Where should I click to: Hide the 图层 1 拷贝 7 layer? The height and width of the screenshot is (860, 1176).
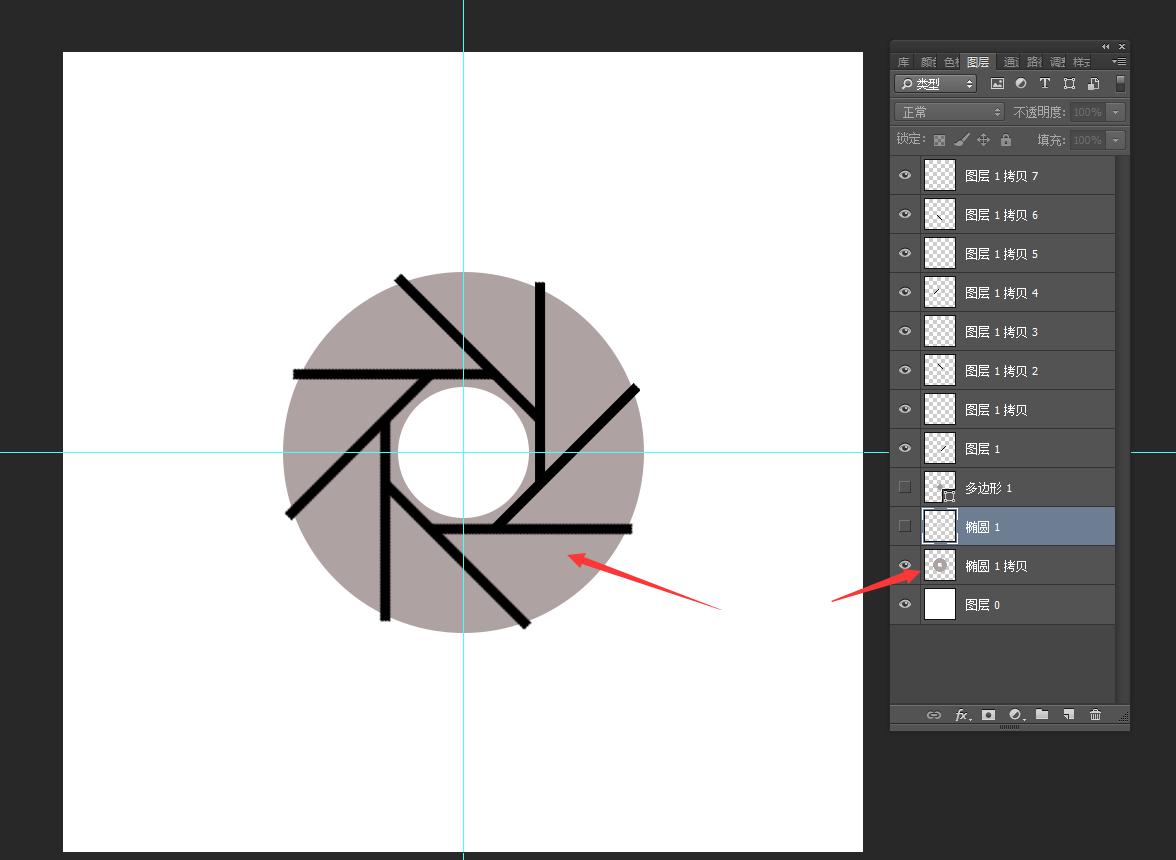click(905, 175)
